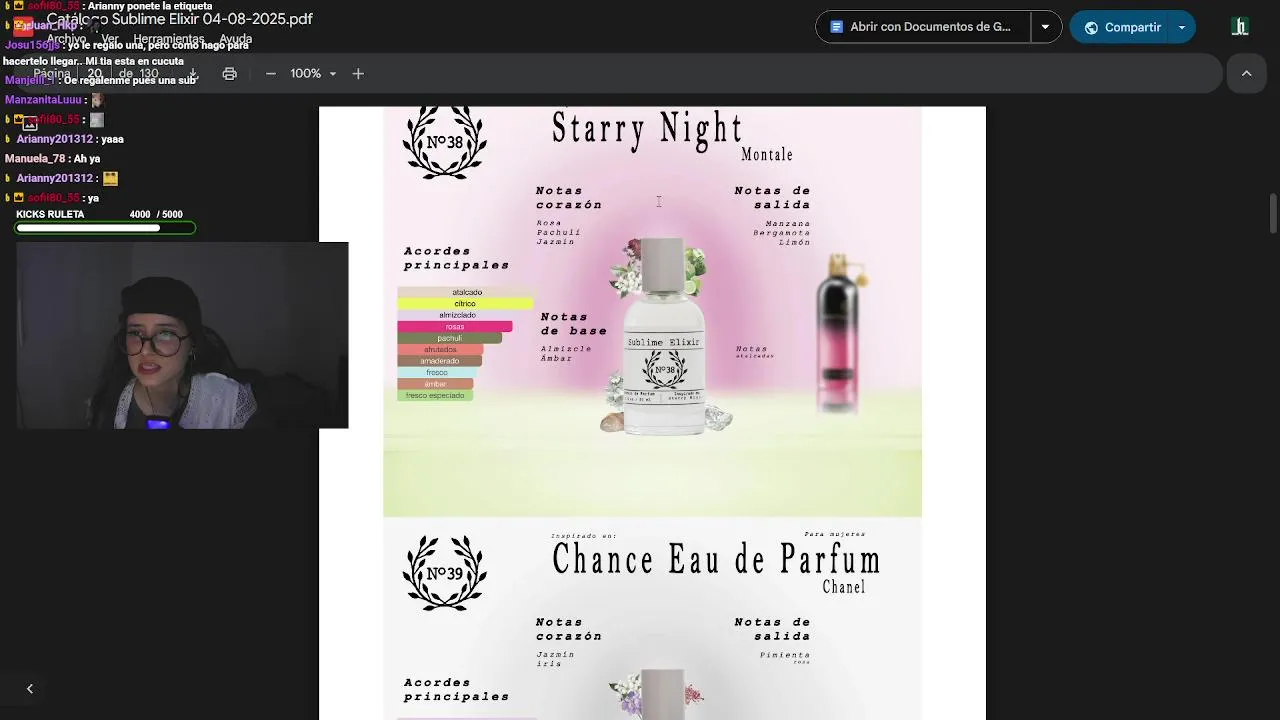Click the black and pink Montale bottle image
The image size is (1280, 720).
pyautogui.click(x=839, y=335)
